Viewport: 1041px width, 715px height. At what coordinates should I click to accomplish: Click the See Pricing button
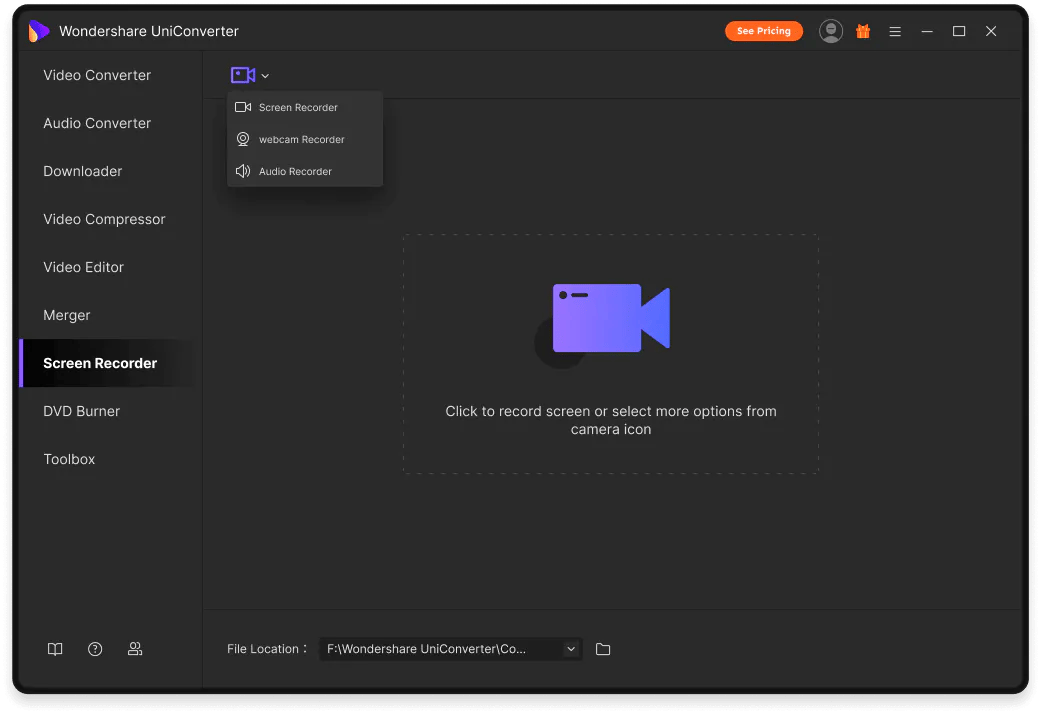tap(764, 30)
